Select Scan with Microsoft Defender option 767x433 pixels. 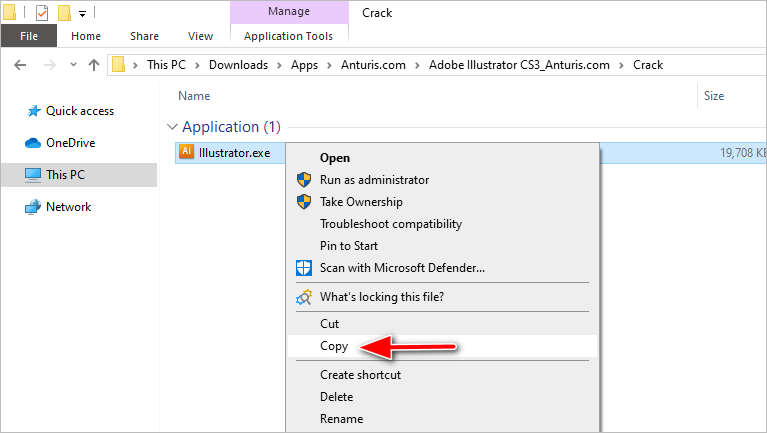pos(402,268)
